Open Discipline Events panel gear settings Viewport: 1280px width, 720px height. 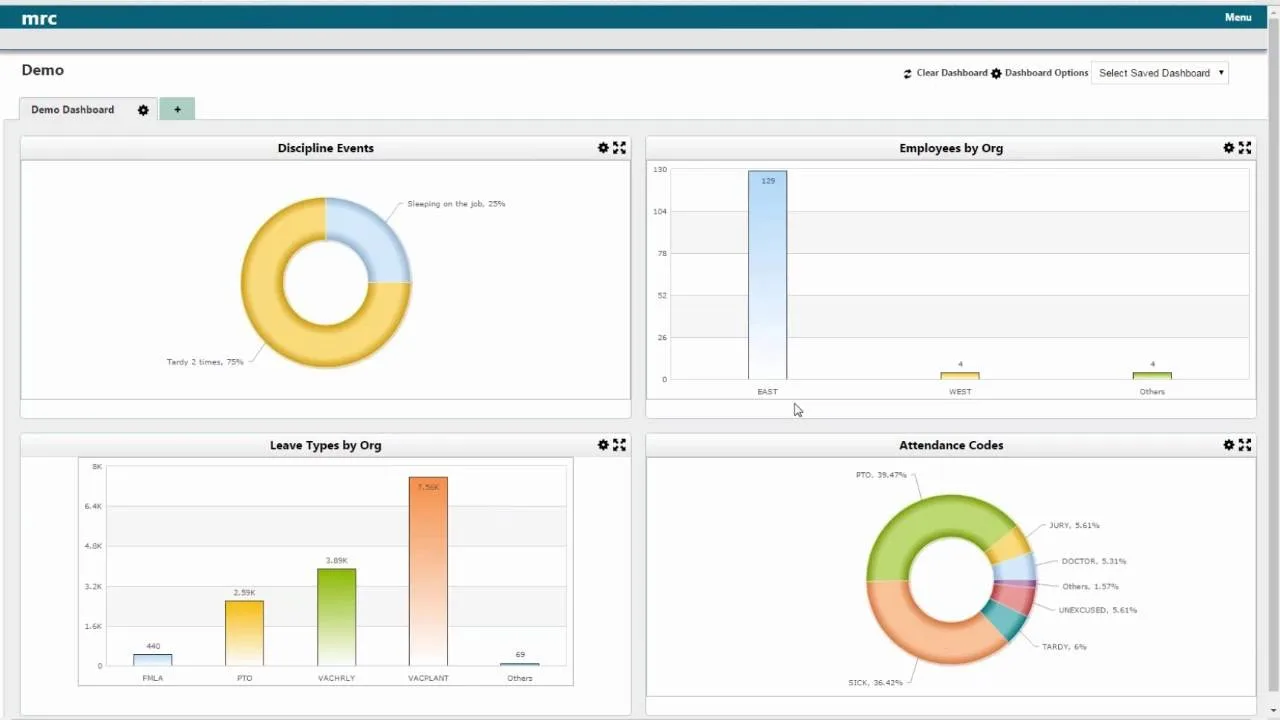tap(603, 148)
